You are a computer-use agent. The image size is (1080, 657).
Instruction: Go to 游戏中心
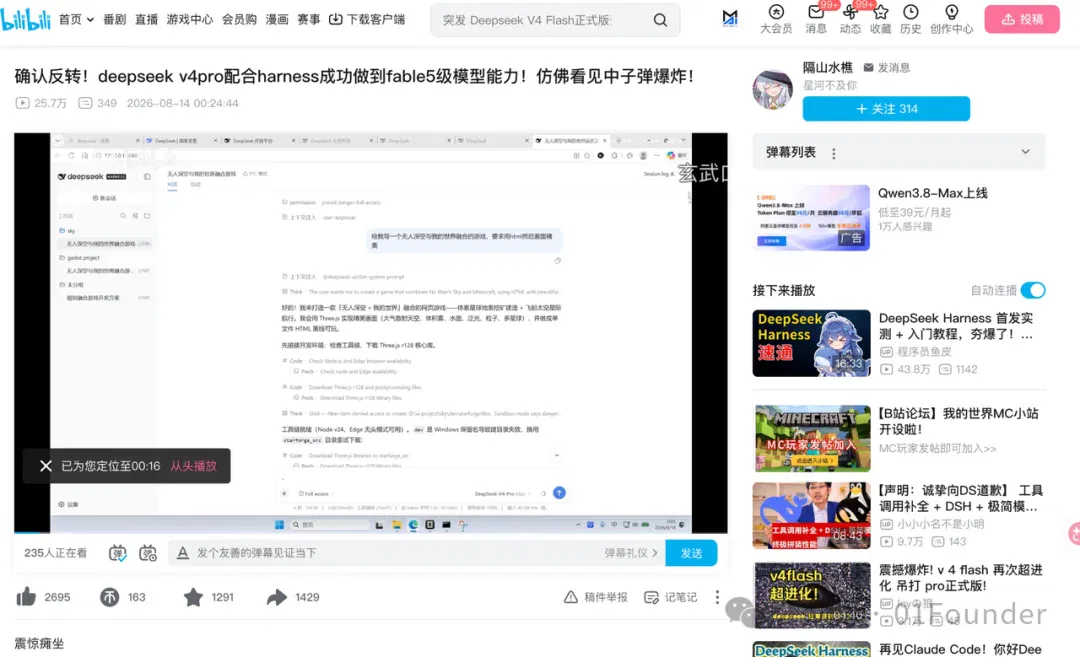coord(189,19)
